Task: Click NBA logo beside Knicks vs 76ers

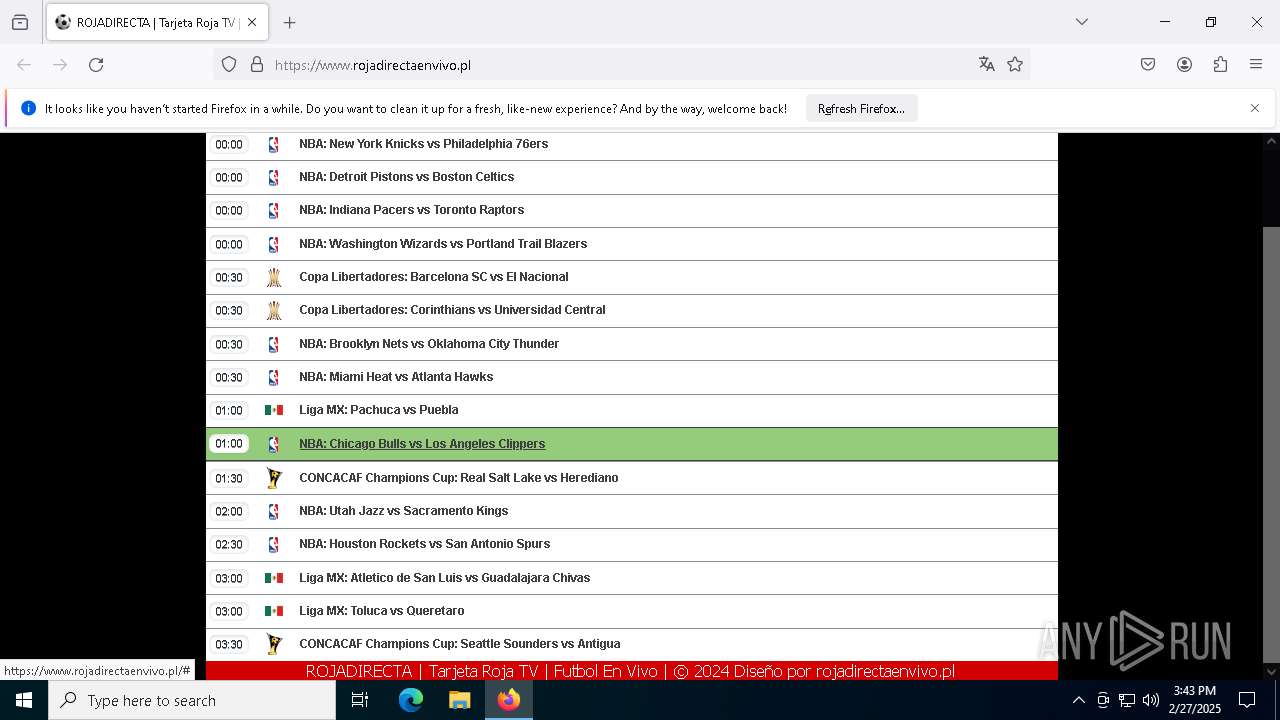Action: (x=273, y=144)
